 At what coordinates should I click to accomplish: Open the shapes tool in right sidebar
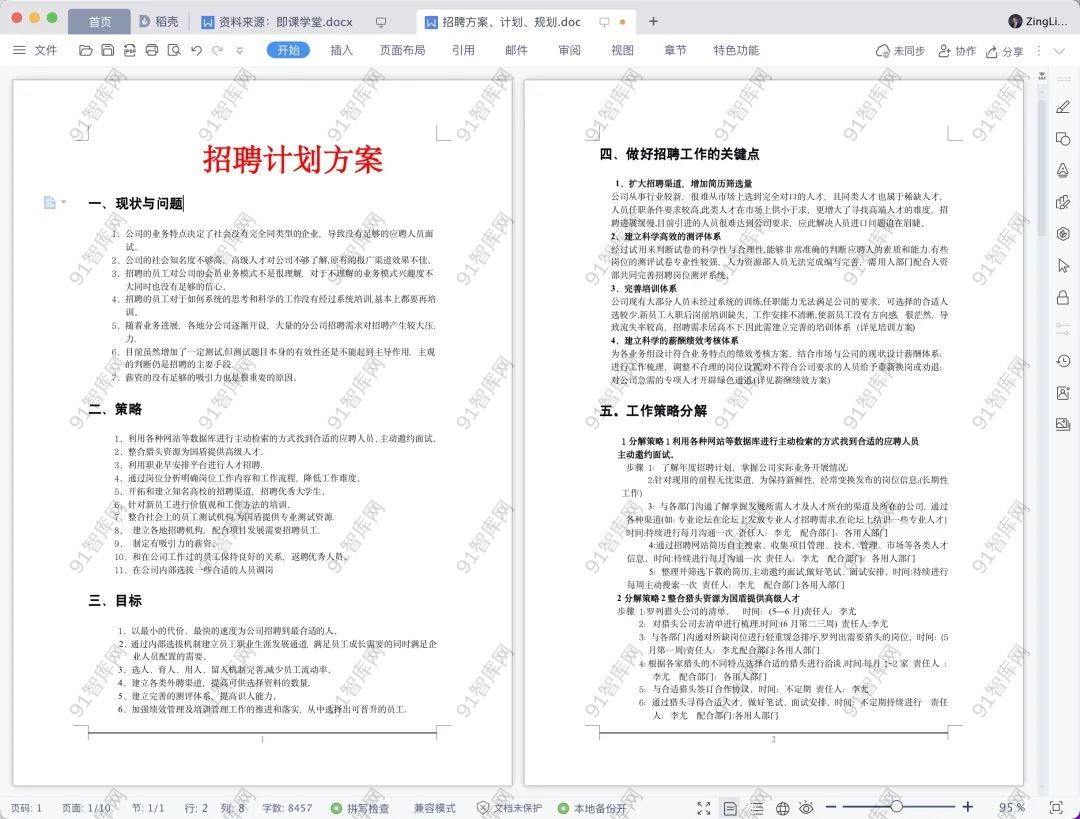point(1063,139)
